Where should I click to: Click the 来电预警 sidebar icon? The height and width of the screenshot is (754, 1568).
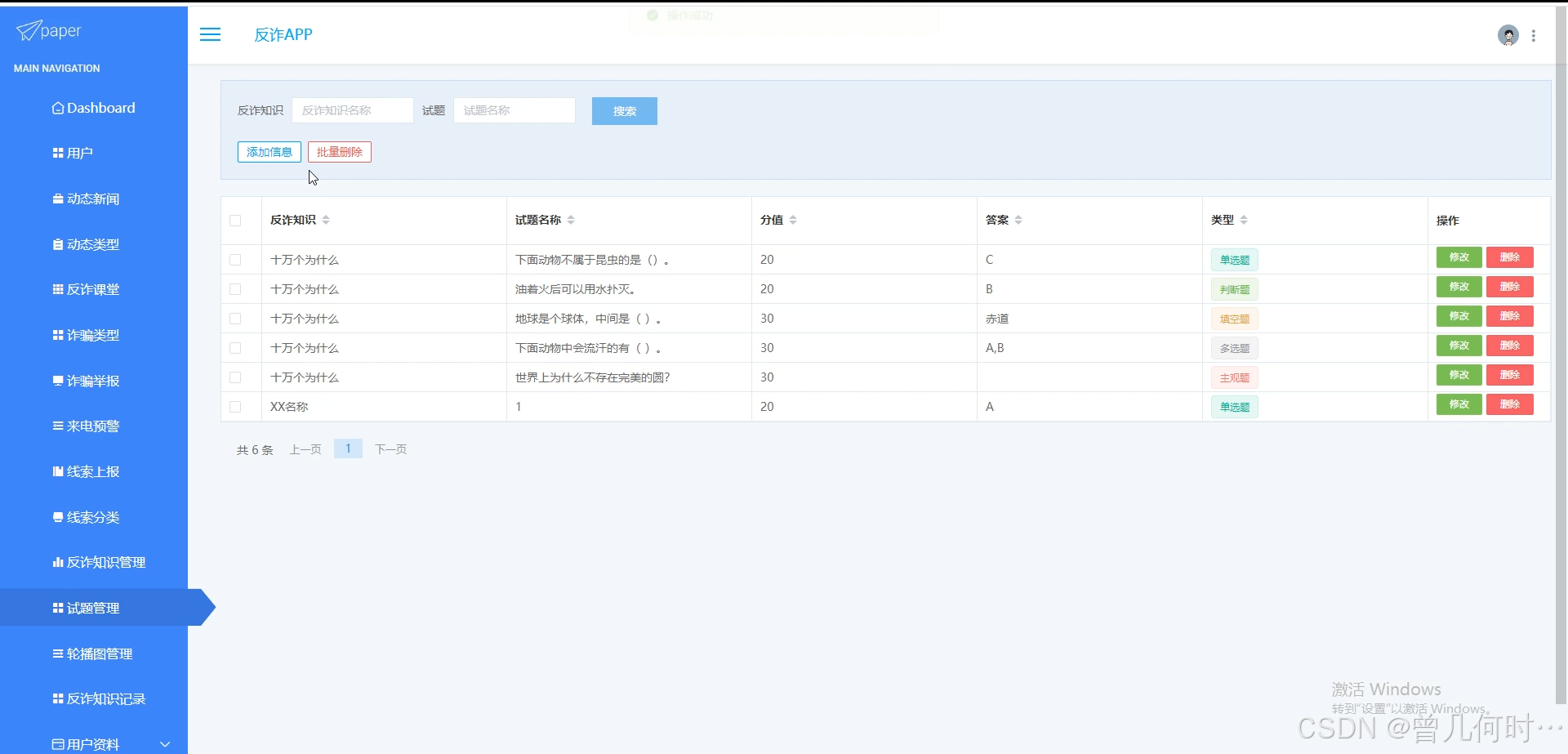56,426
